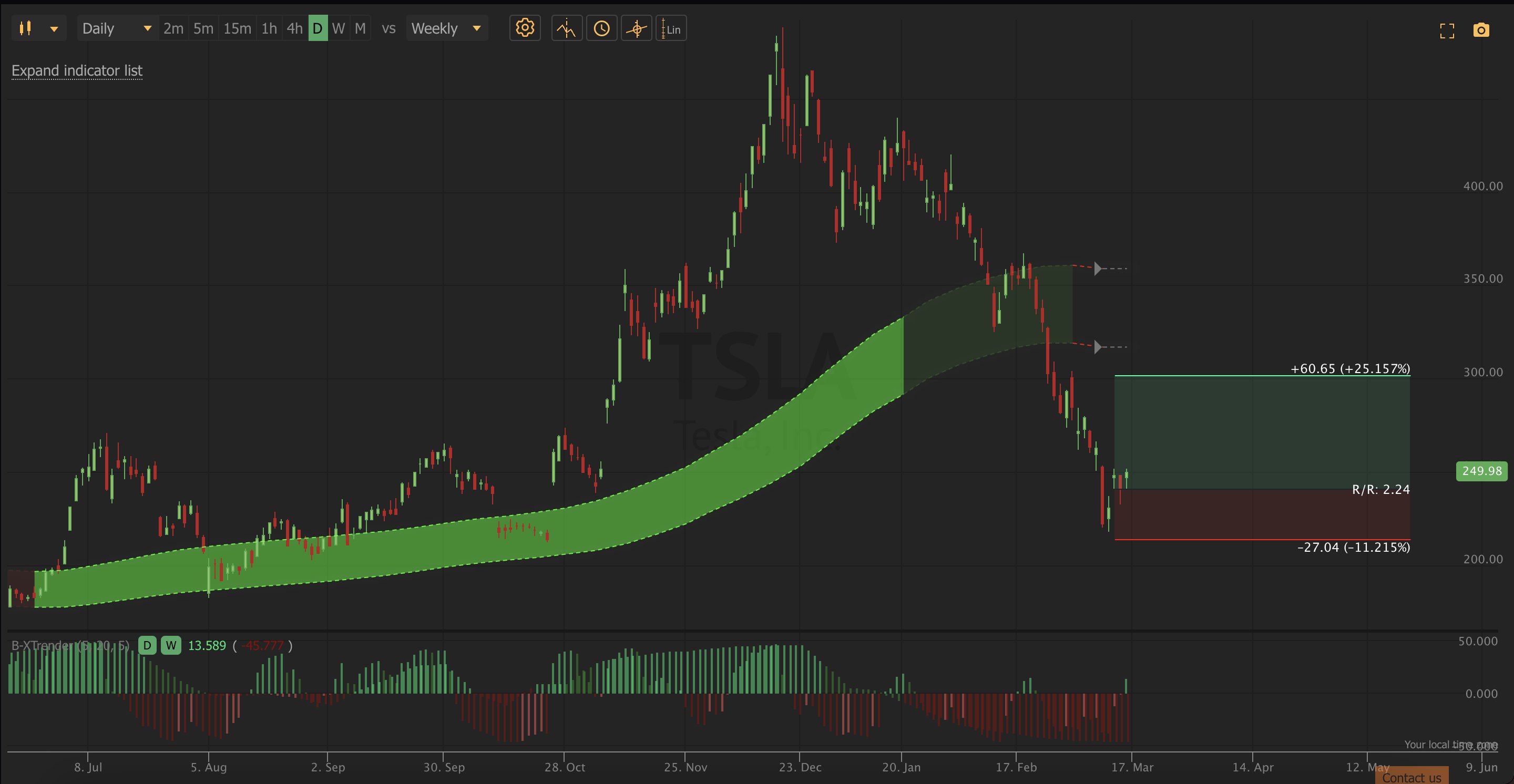The width and height of the screenshot is (1514, 784).
Task: Toggle the Lin scale button
Action: tap(671, 28)
